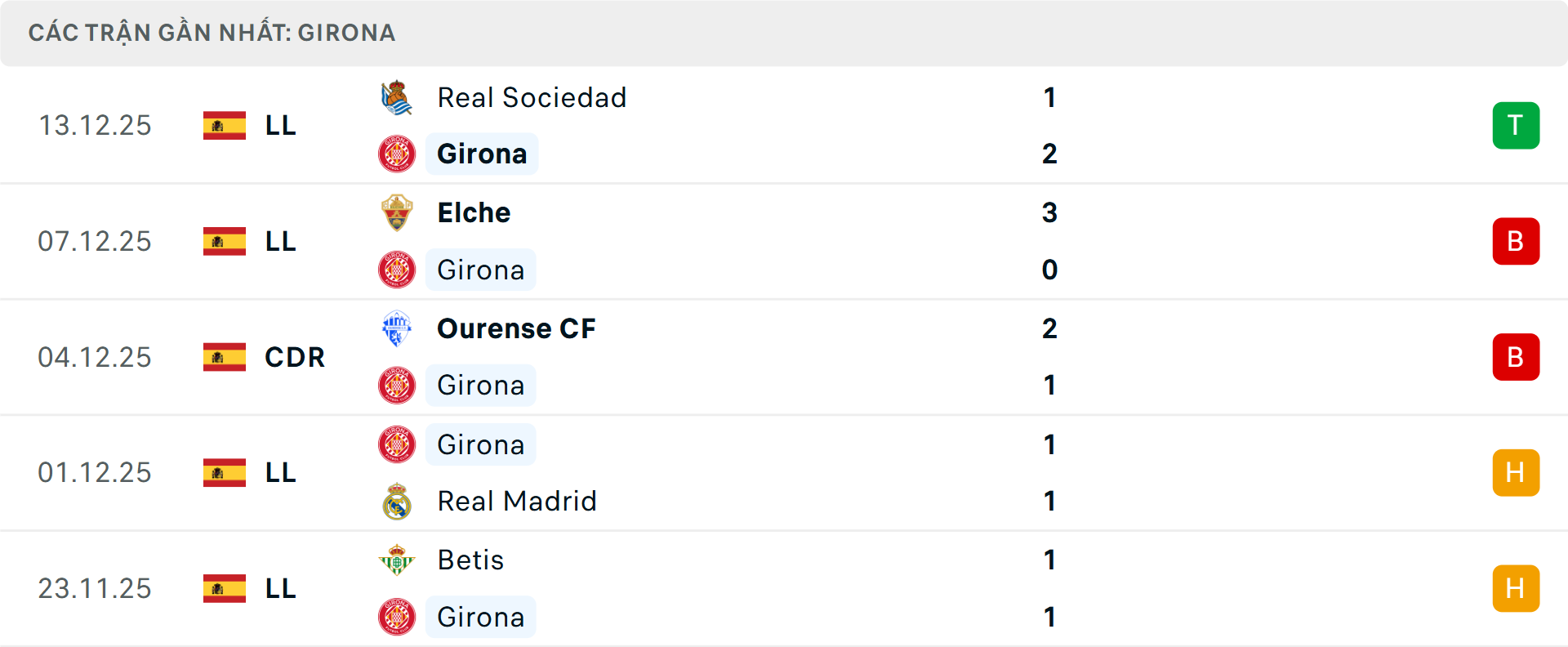This screenshot has width=1568, height=647.
Task: Click Spain flag on 04.12.25 match
Action: point(225,357)
